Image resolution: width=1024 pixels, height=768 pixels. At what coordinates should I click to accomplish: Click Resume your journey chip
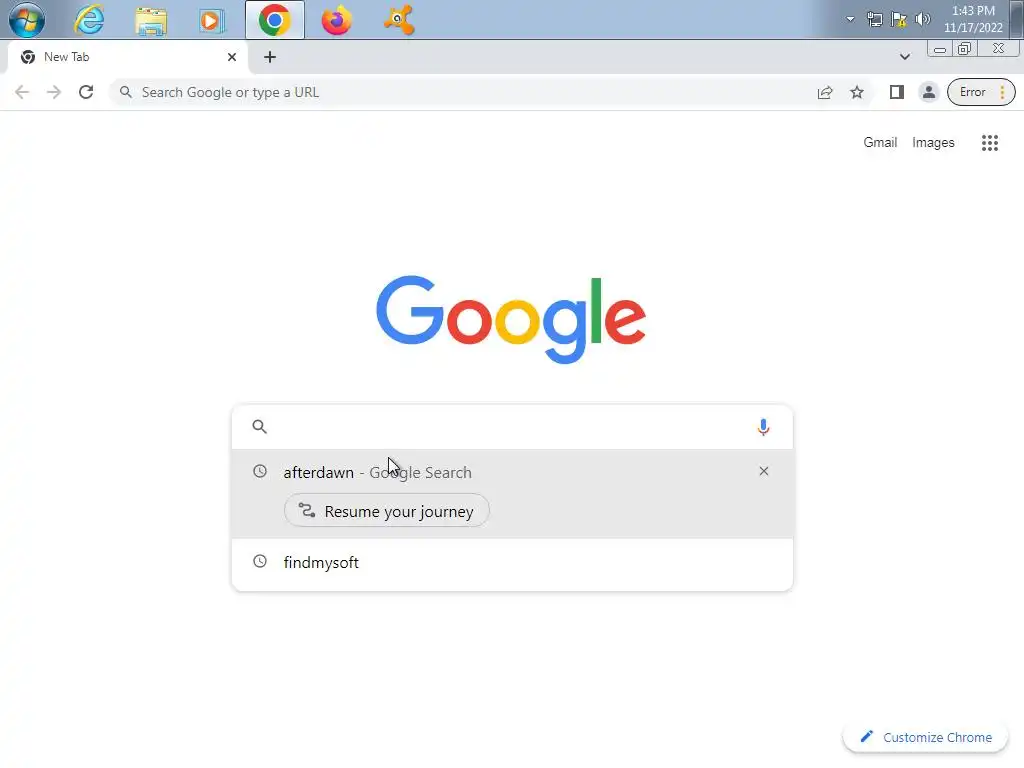click(x=387, y=511)
